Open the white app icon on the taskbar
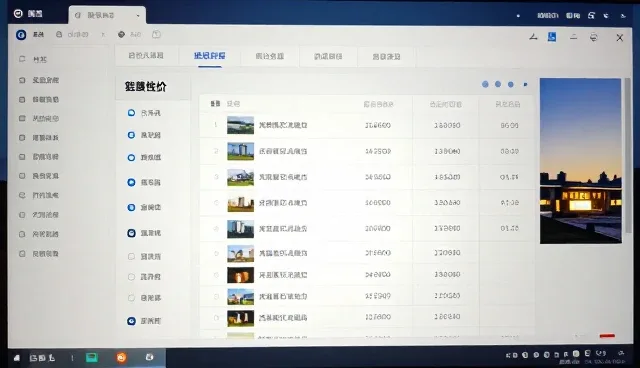 [149, 357]
